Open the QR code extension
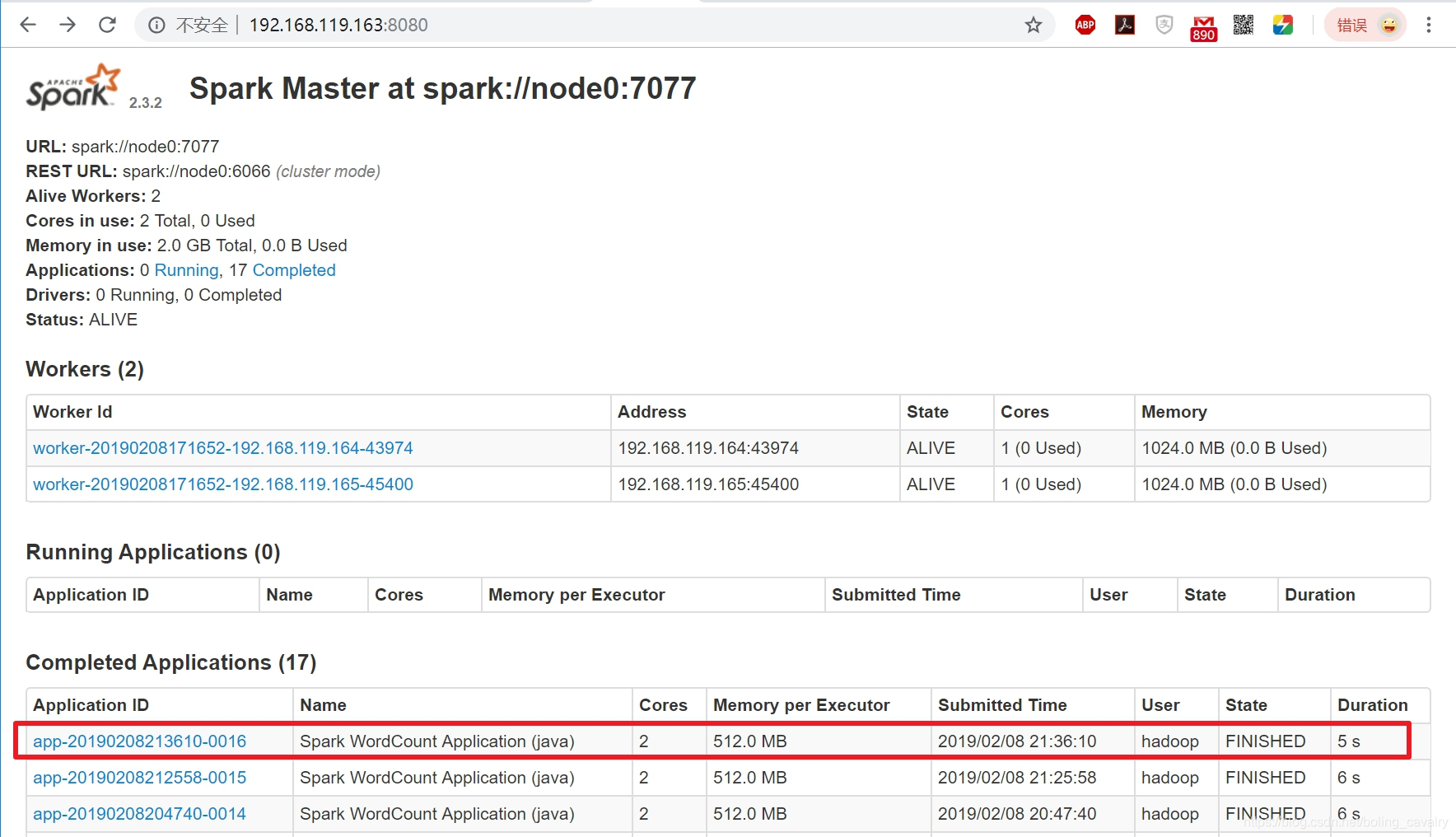 [1244, 25]
